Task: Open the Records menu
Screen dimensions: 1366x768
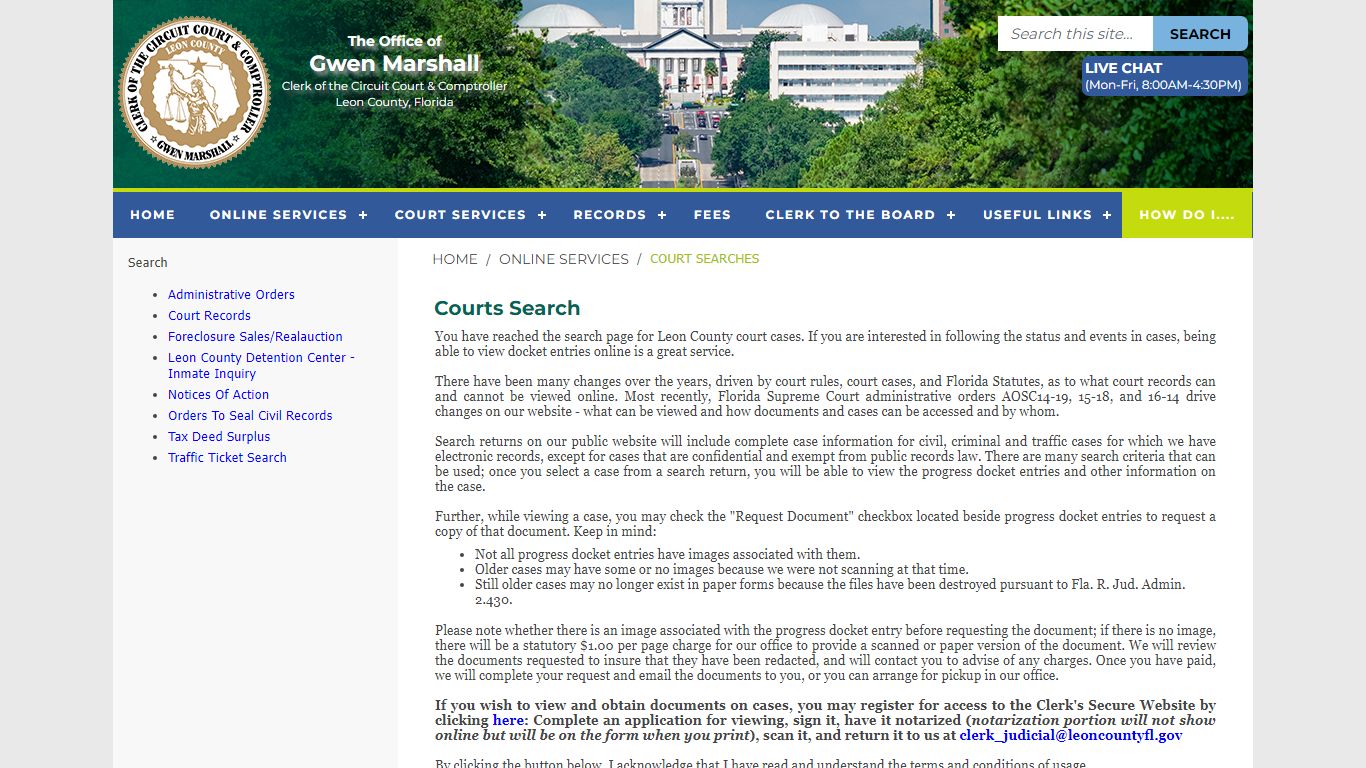Action: click(609, 215)
